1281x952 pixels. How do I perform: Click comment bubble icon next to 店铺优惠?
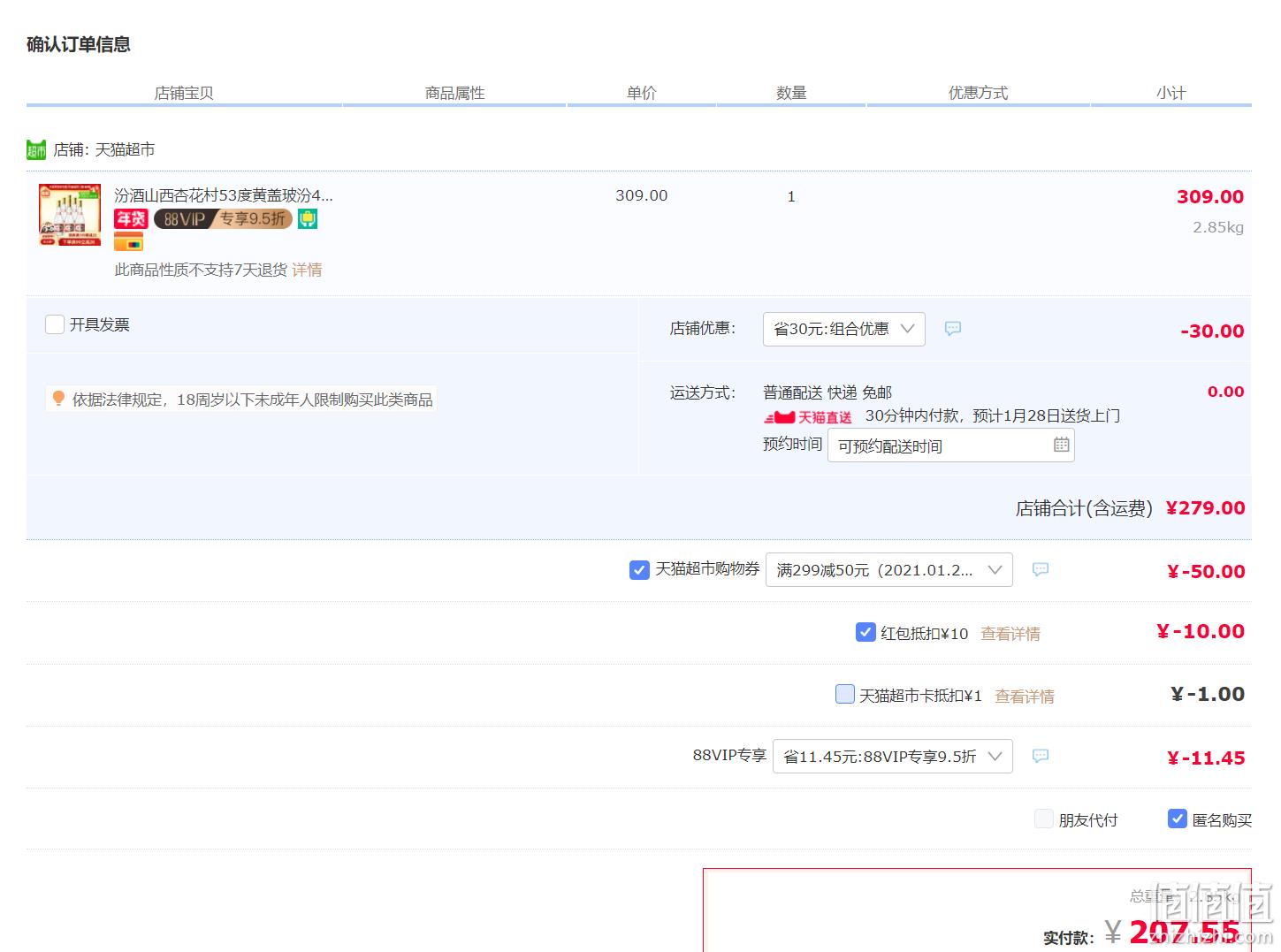point(953,329)
